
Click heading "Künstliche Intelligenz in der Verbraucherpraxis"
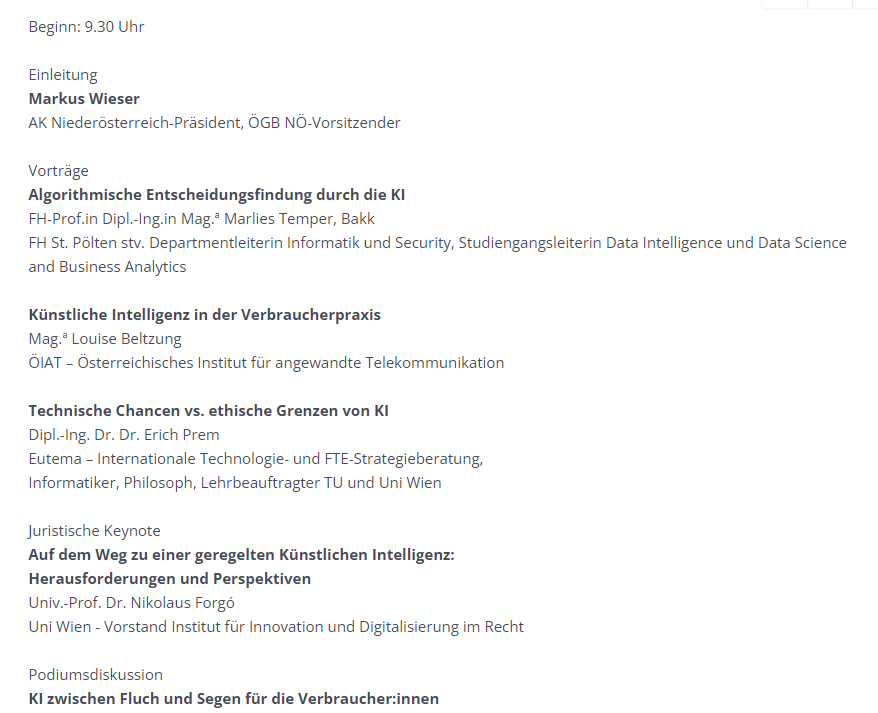click(x=204, y=315)
